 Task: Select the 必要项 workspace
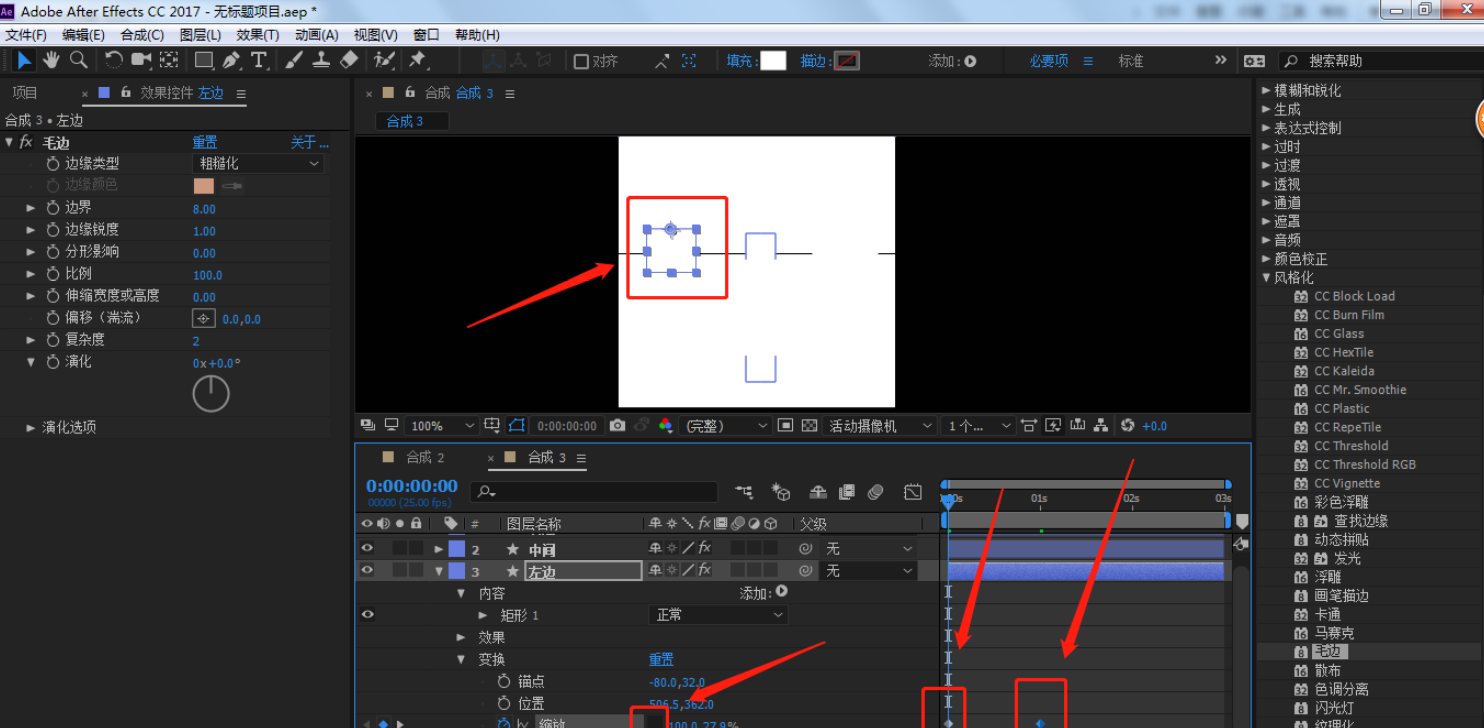click(x=1049, y=61)
